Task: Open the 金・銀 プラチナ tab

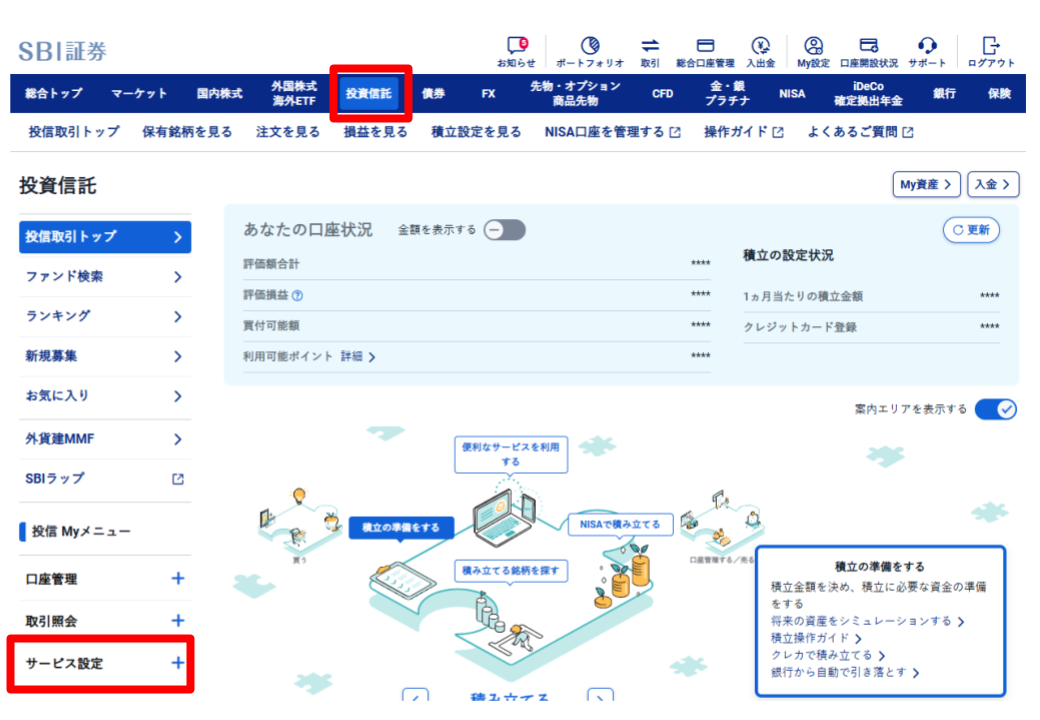Action: click(x=728, y=93)
